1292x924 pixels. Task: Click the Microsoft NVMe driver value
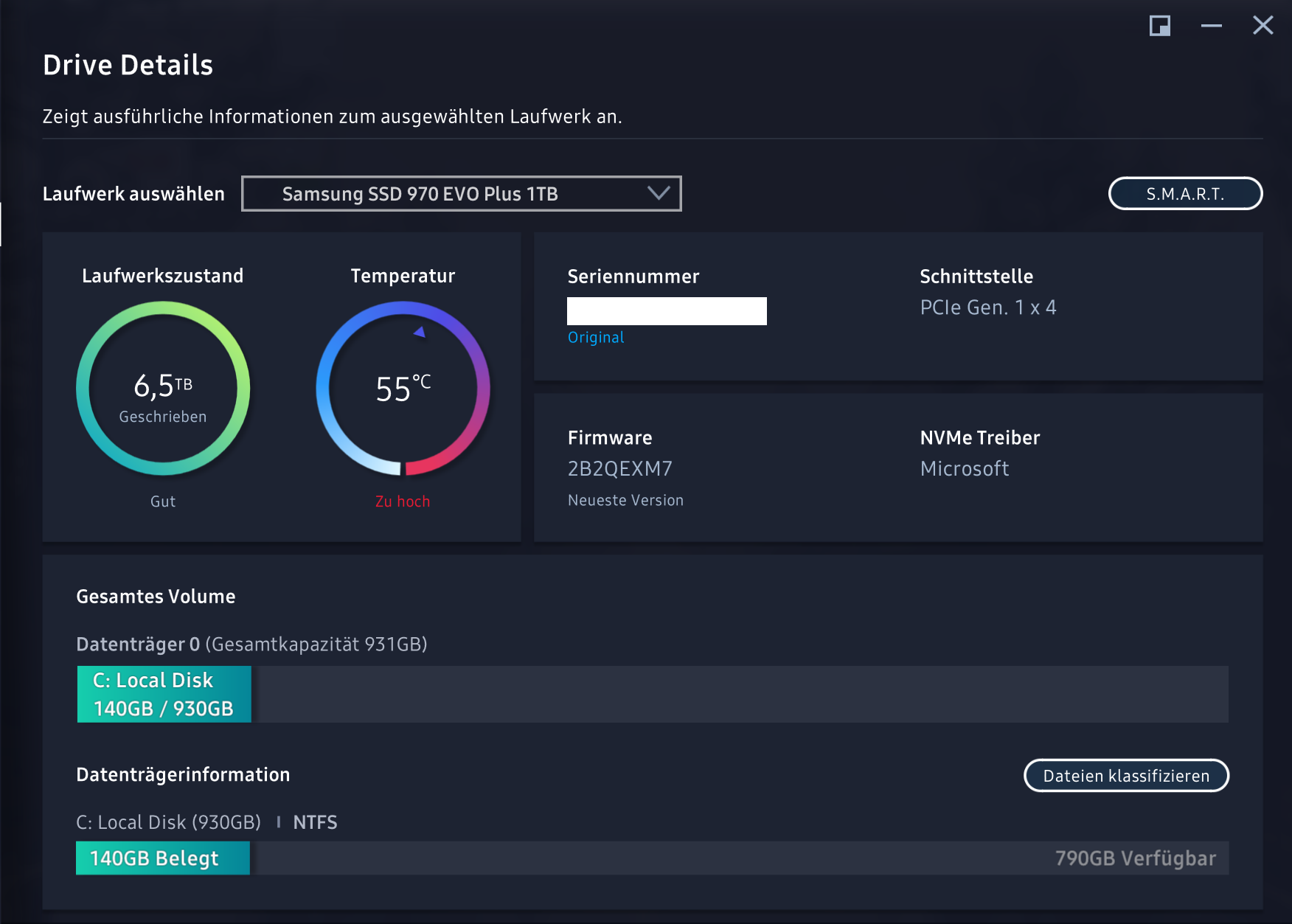click(x=965, y=468)
